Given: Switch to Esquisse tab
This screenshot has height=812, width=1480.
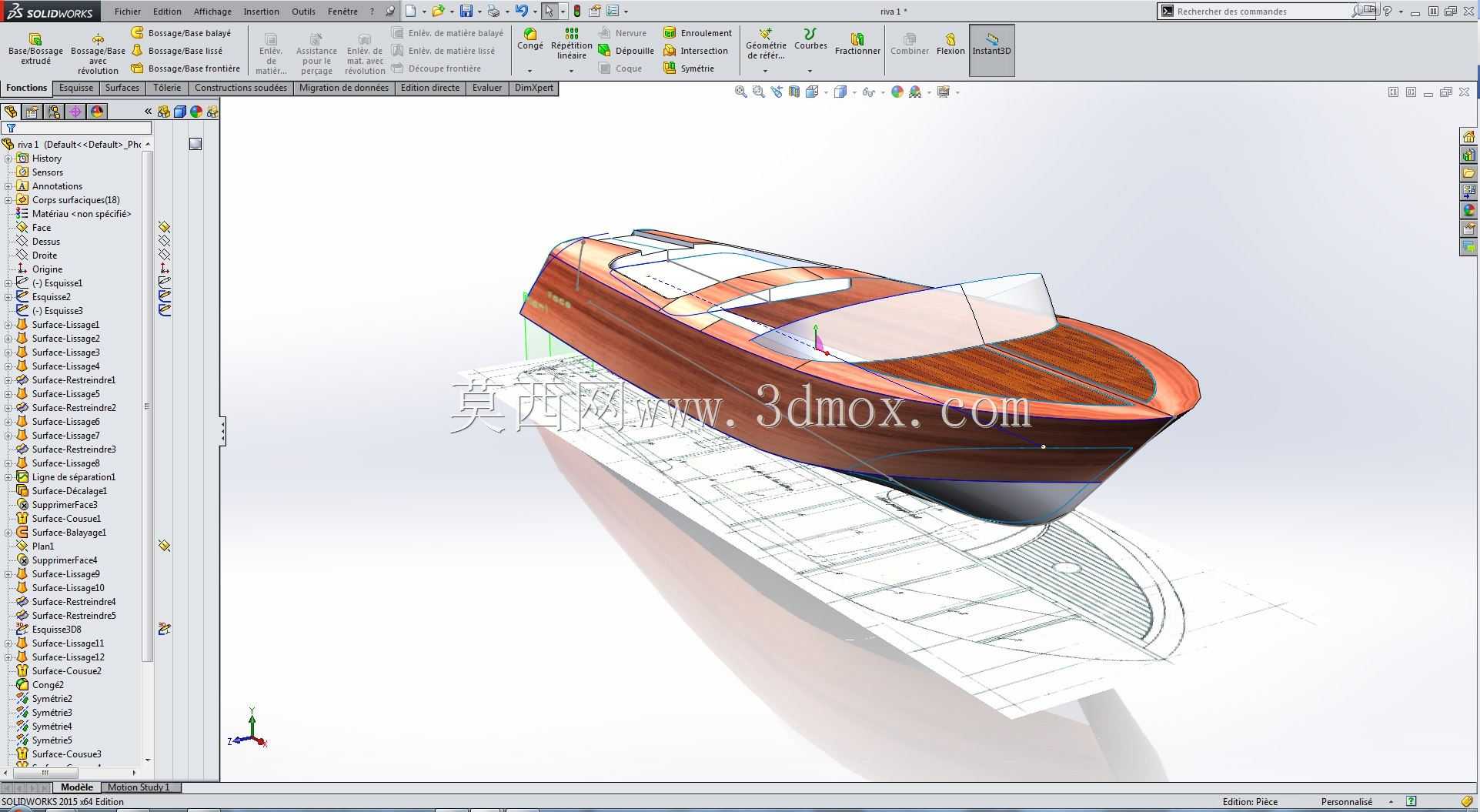Looking at the screenshot, I should [x=76, y=88].
